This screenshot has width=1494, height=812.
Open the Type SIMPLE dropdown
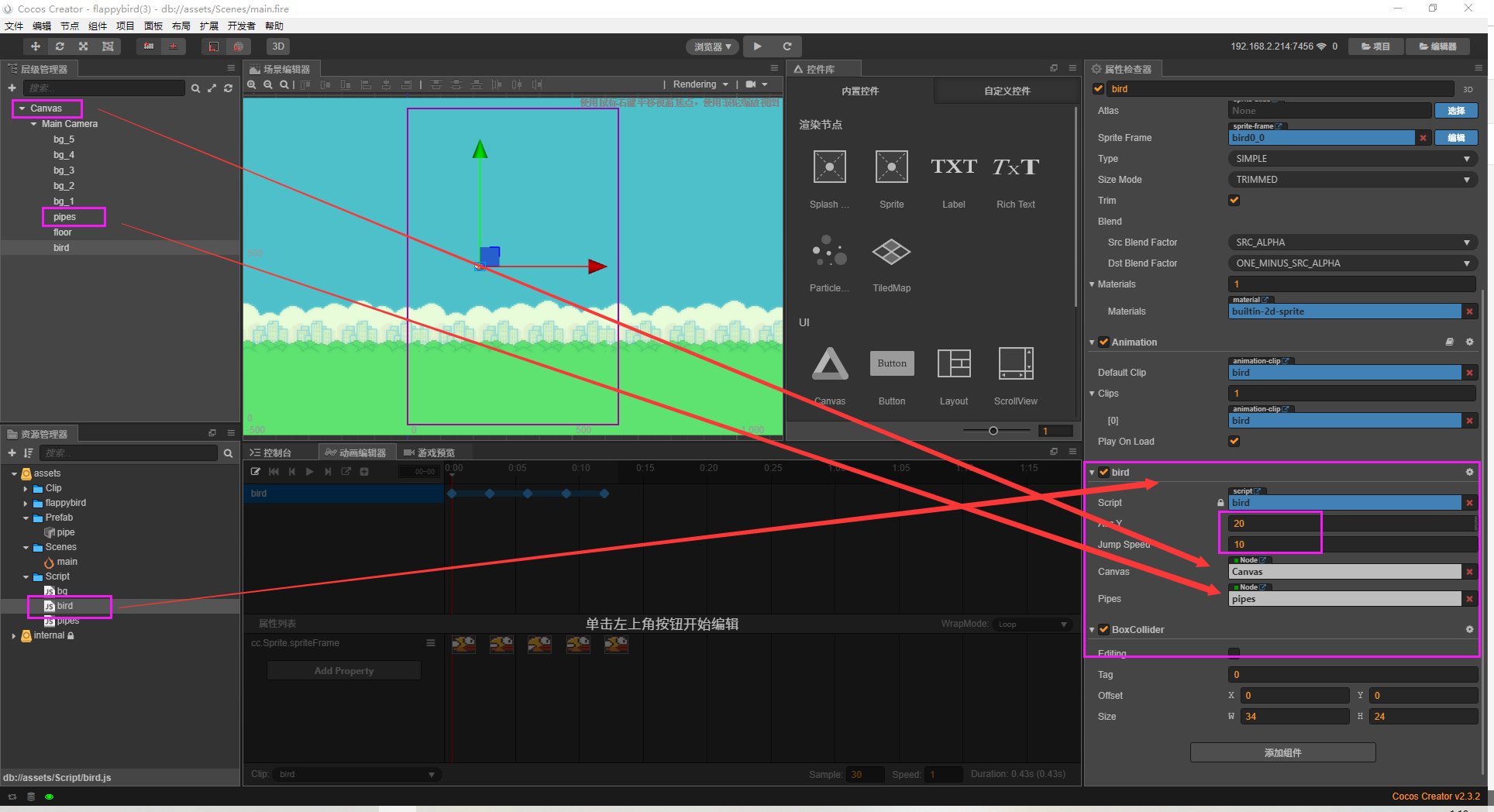pos(1353,159)
